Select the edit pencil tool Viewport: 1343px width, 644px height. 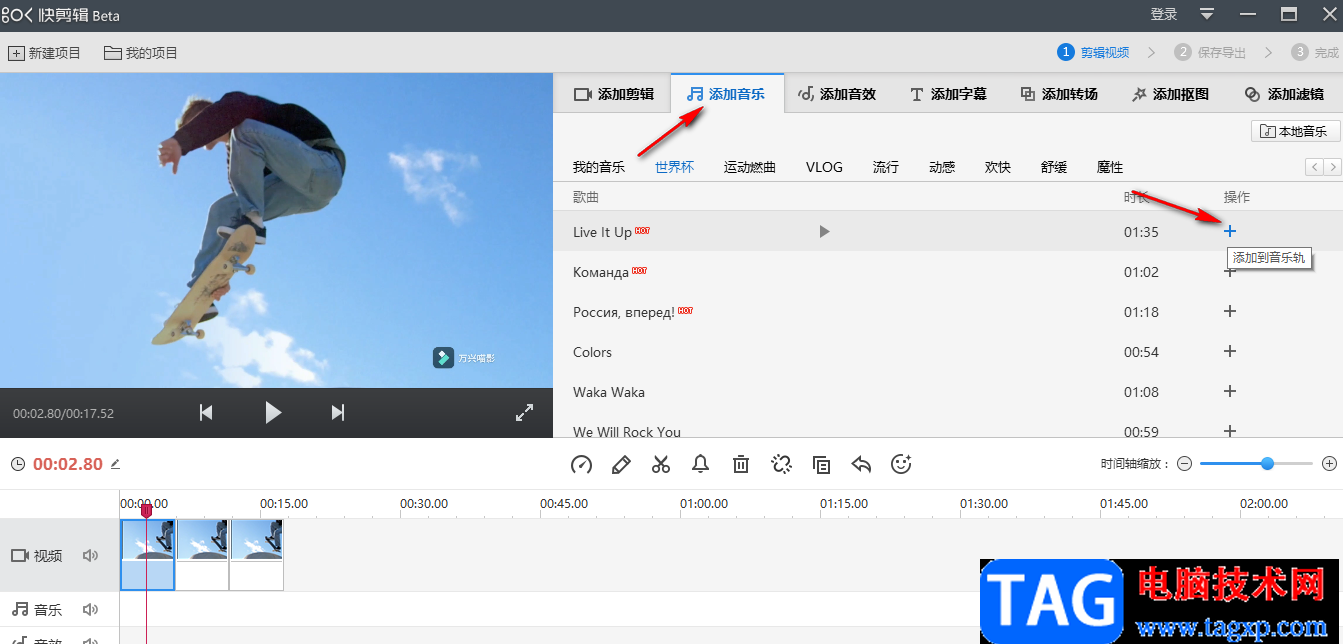coord(621,464)
